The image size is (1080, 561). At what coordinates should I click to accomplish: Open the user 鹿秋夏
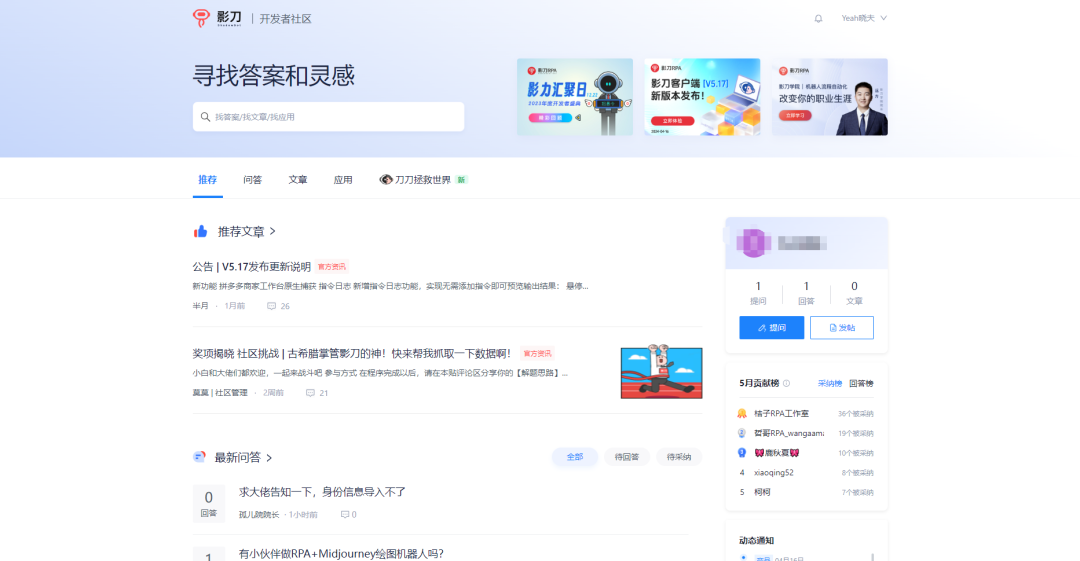pos(777,453)
